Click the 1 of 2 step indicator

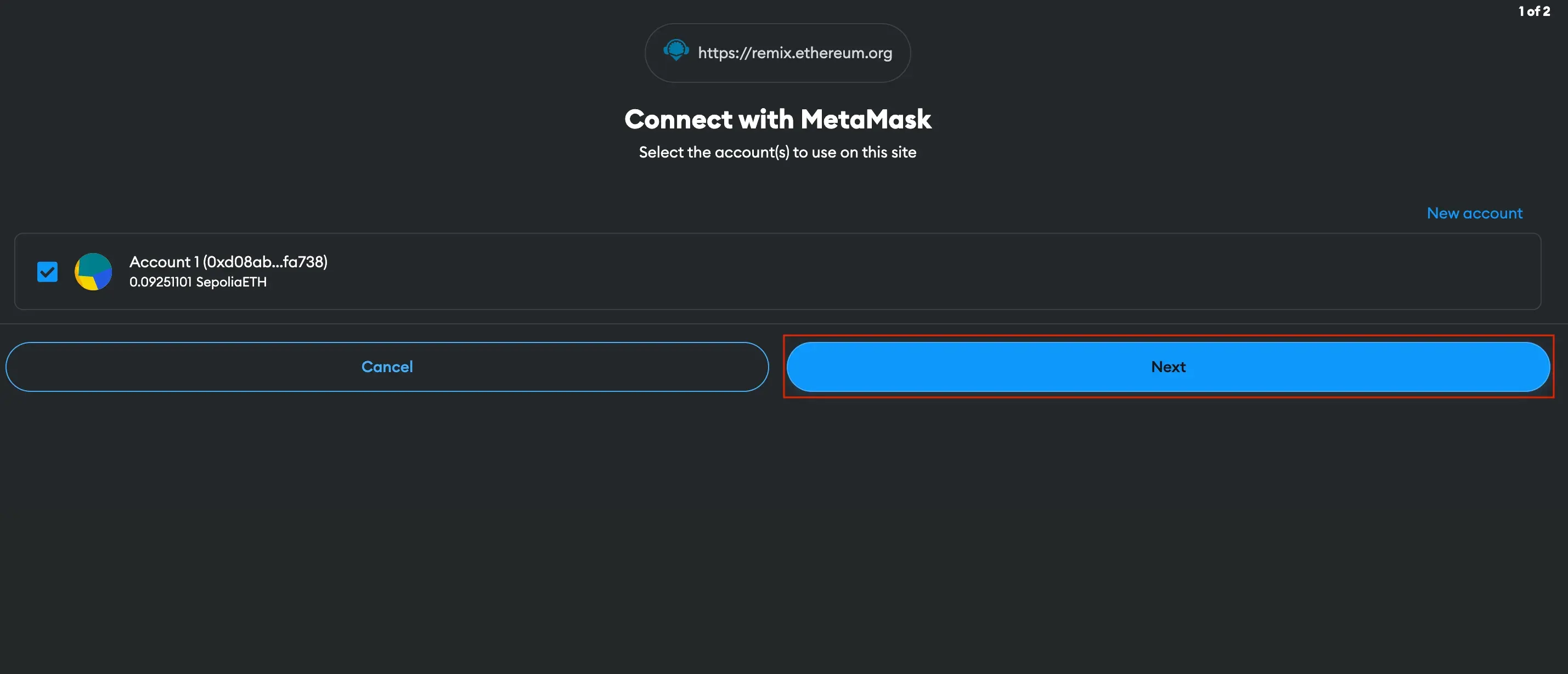point(1534,11)
